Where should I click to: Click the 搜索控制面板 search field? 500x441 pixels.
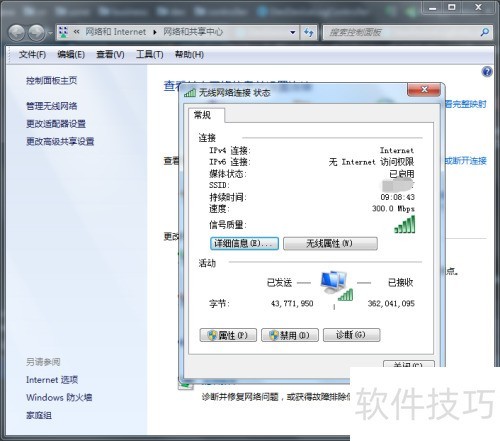tap(402, 32)
